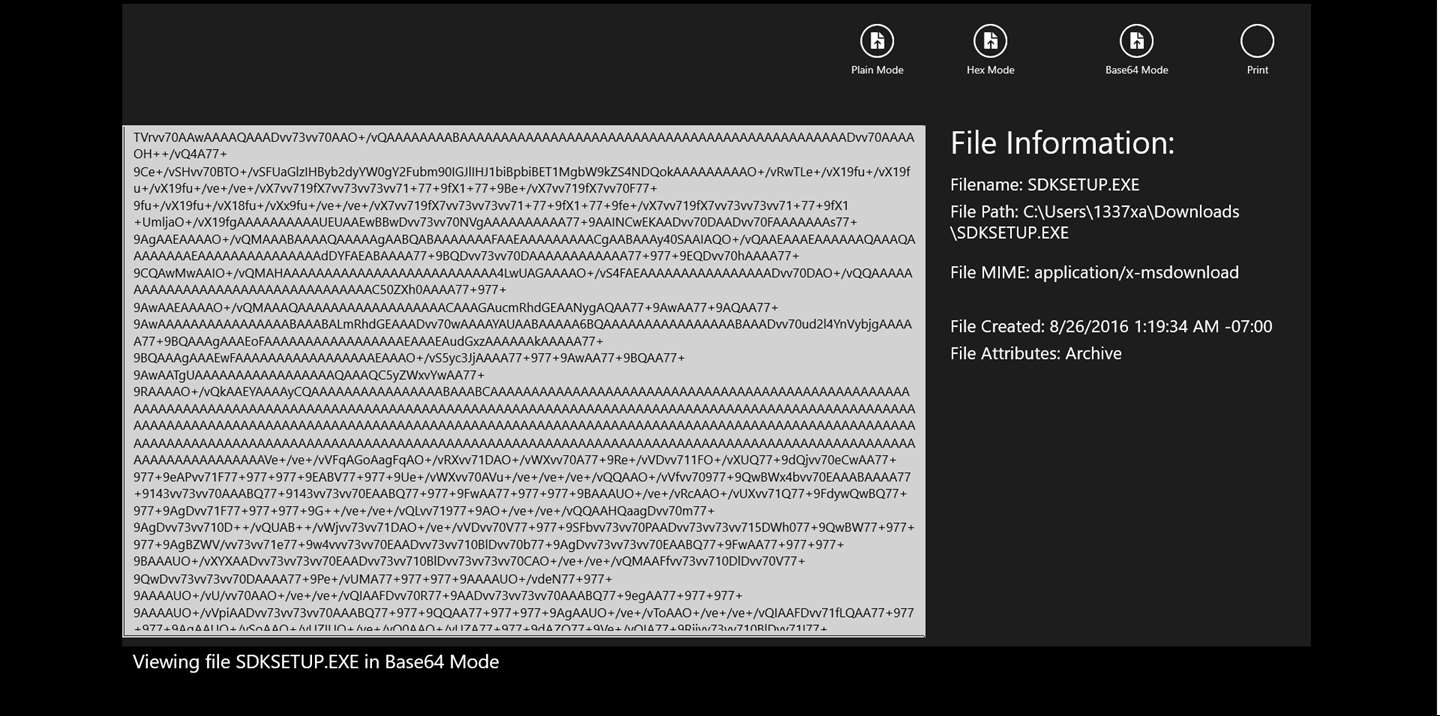Switch to Plain Mode view icon
Image resolution: width=1440 pixels, height=716 pixels.
pyautogui.click(x=877, y=41)
